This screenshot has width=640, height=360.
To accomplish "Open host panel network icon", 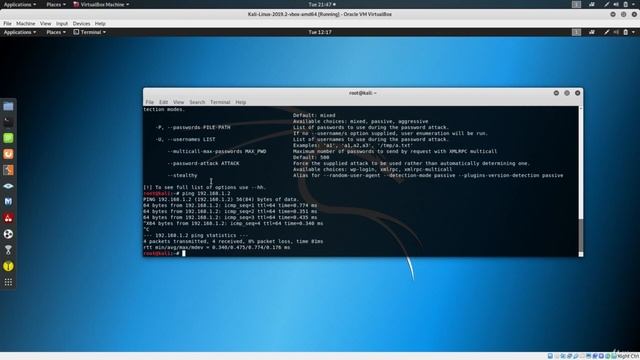I will tap(592, 4).
